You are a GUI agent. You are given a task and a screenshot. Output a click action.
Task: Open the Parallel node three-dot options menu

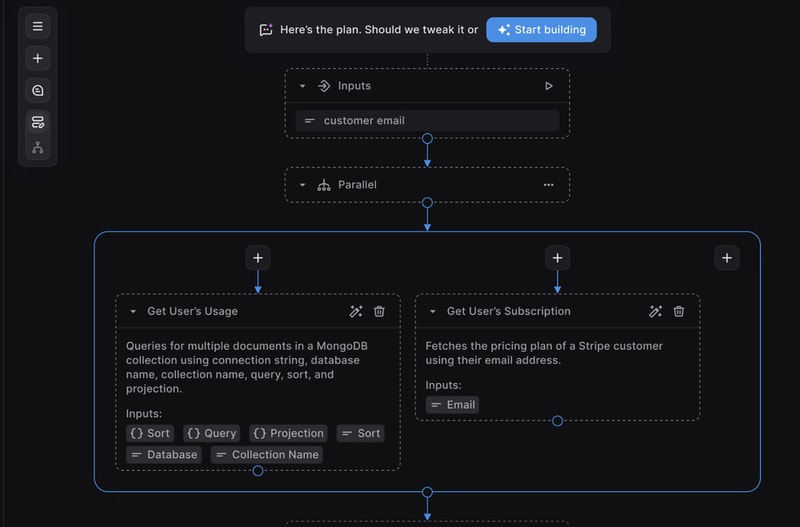coord(548,185)
